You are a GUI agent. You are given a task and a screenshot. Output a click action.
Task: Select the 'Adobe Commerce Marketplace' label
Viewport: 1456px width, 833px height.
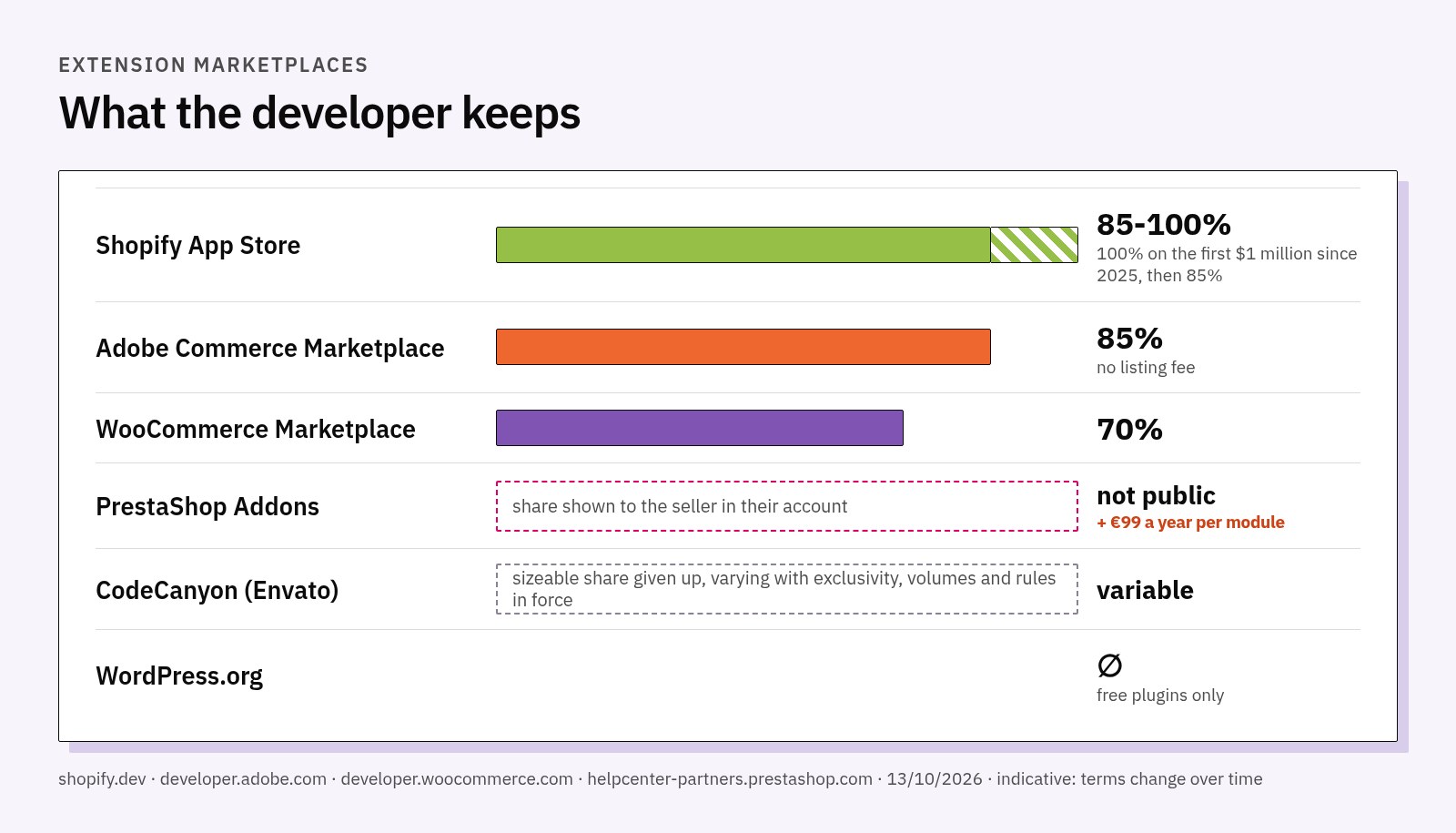[270, 348]
